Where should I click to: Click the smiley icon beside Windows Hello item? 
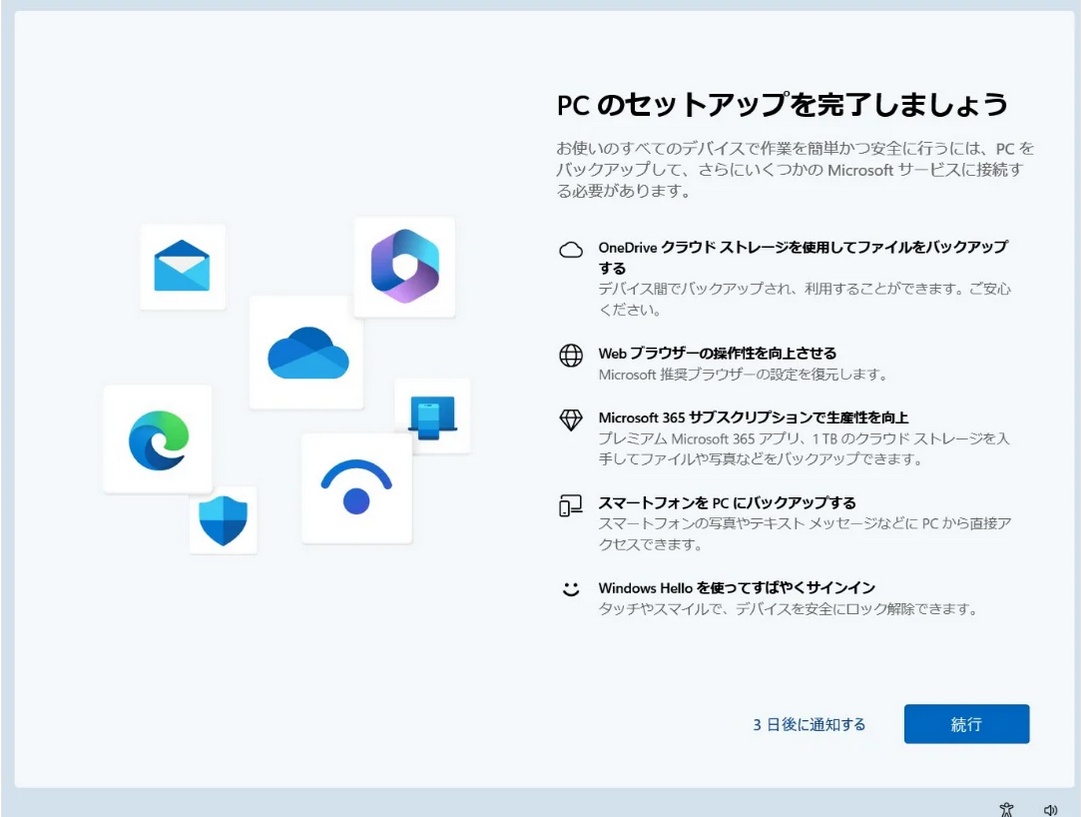point(571,589)
